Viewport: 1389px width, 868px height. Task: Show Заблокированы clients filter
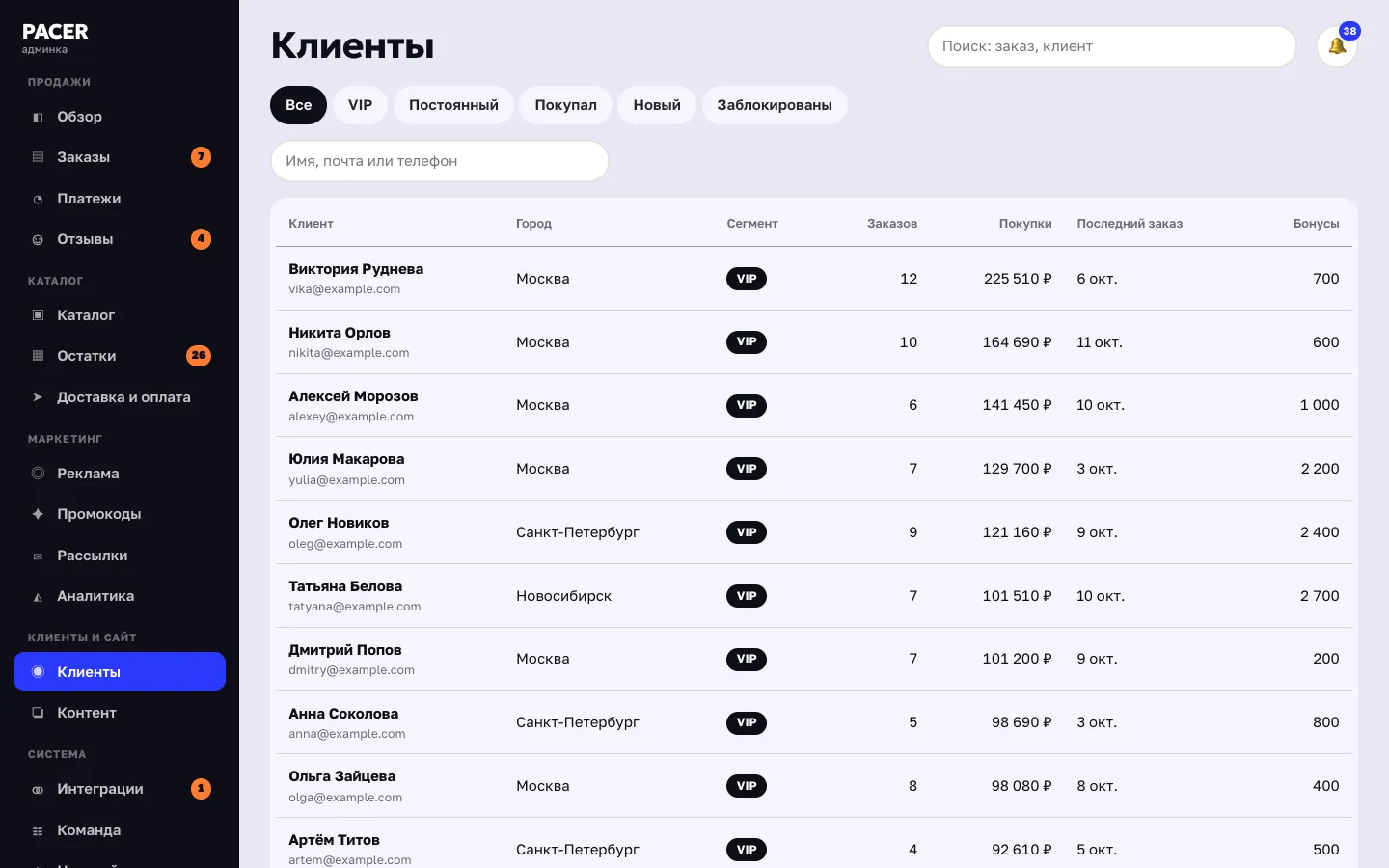coord(775,105)
